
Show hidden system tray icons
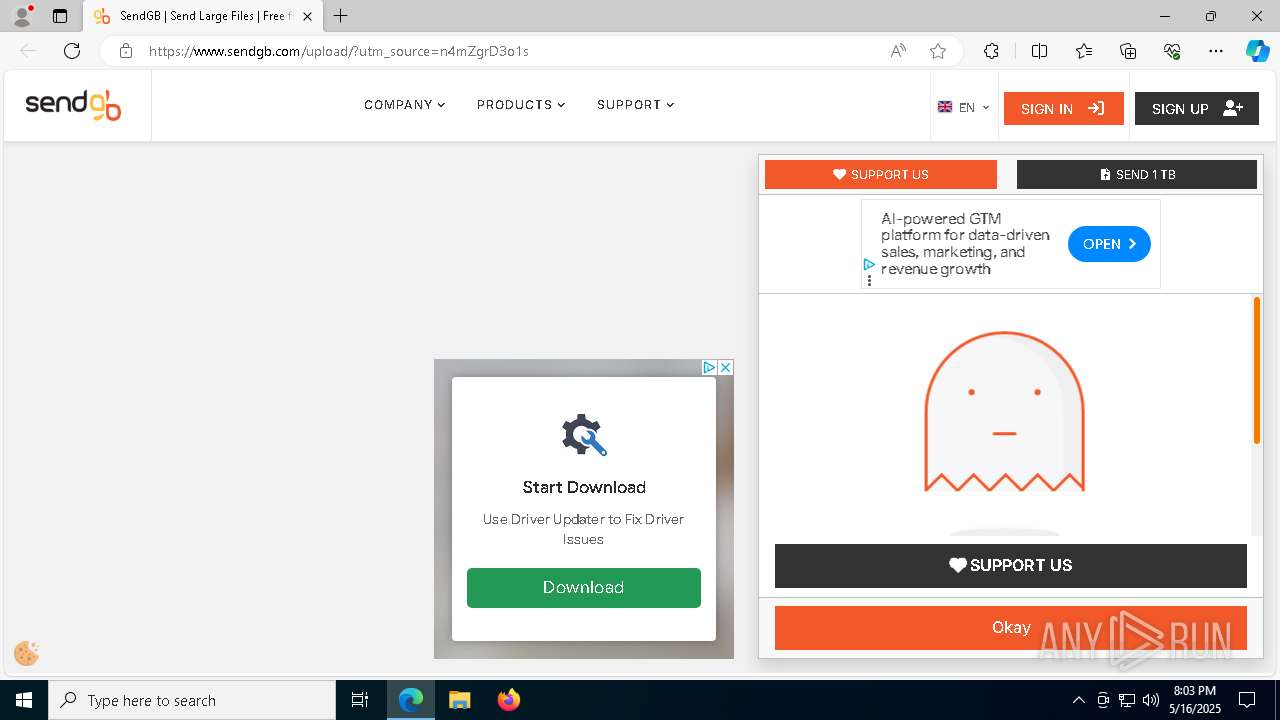(1078, 700)
